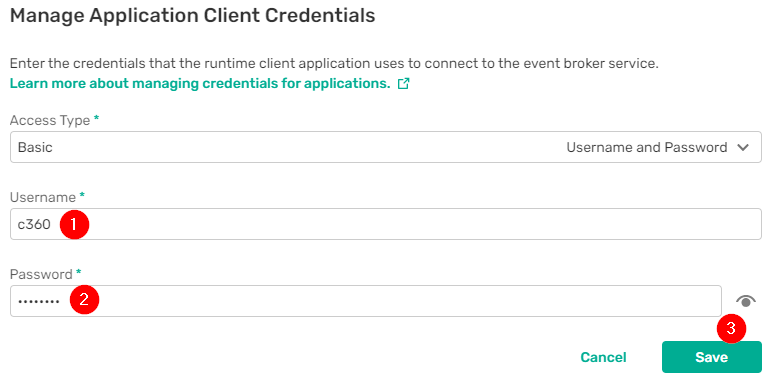The height and width of the screenshot is (382, 772).
Task: Focus the Username field containing c360
Action: (386, 224)
